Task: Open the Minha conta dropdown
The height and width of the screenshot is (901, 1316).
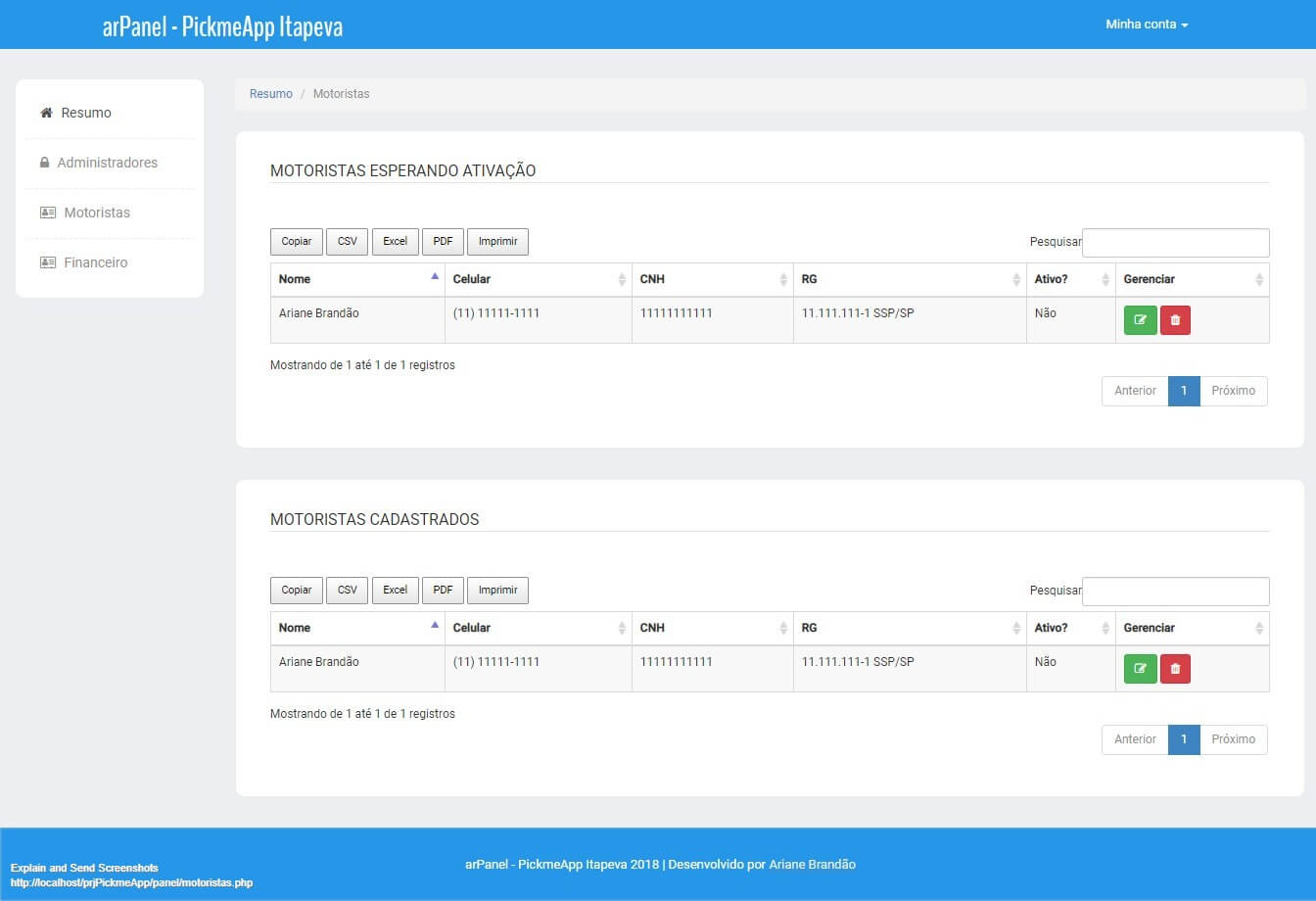Action: (1147, 24)
